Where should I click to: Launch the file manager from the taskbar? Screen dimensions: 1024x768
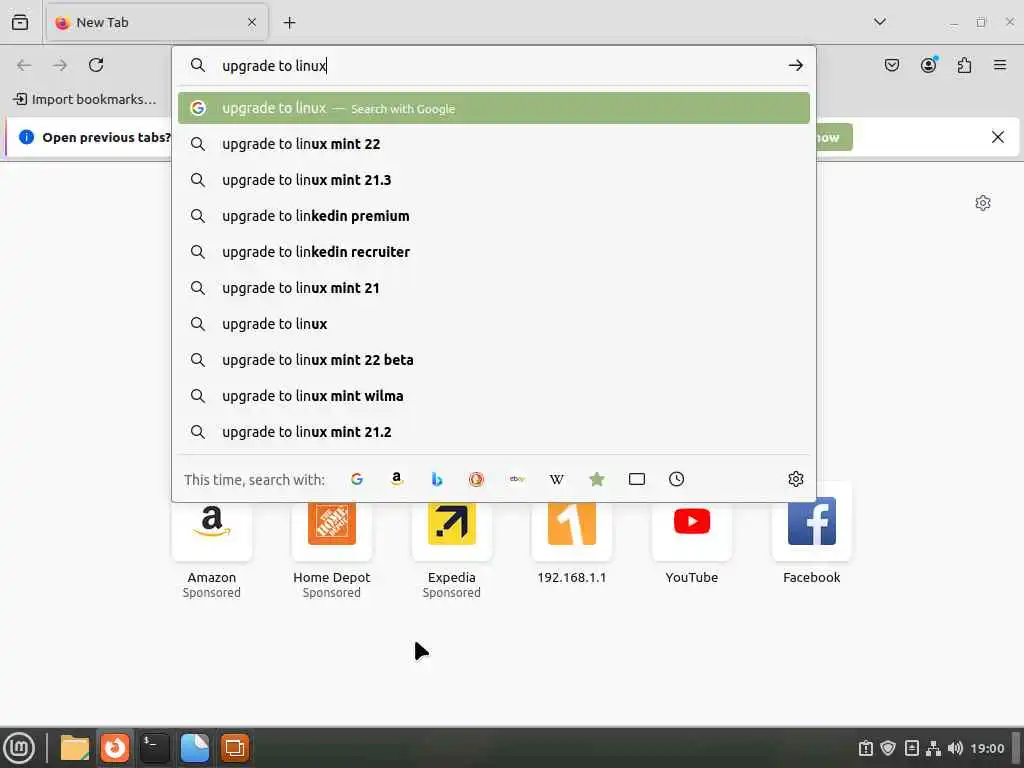[74, 748]
